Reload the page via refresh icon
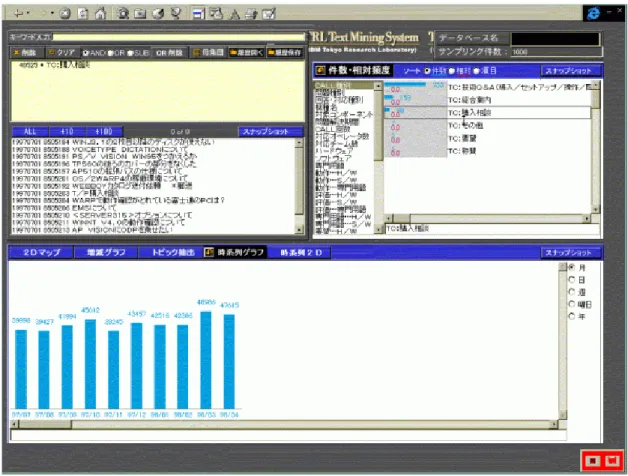 tap(83, 14)
